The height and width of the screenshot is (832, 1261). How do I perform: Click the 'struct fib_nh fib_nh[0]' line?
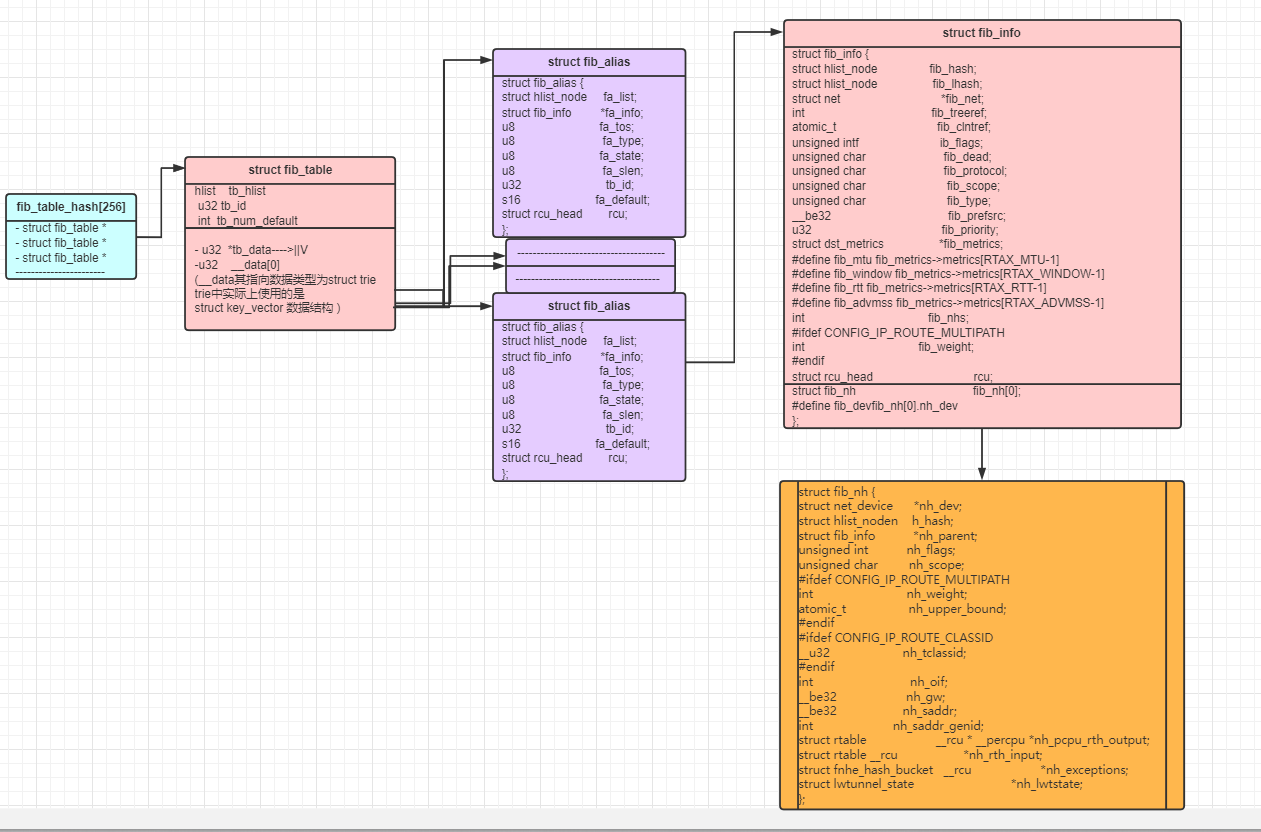pyautogui.click(x=907, y=391)
